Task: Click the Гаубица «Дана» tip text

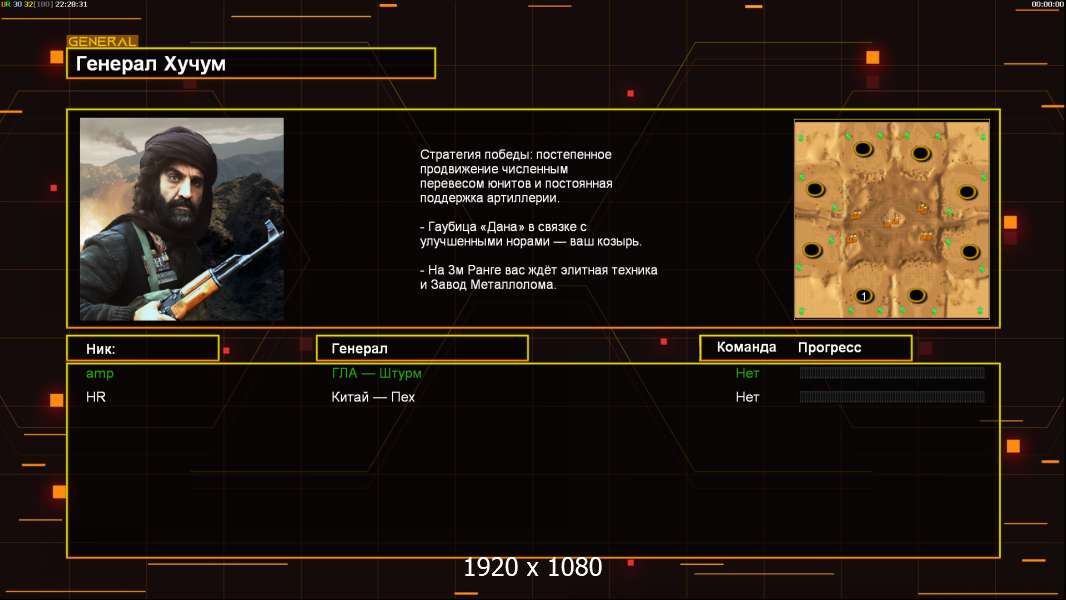Action: (x=530, y=234)
